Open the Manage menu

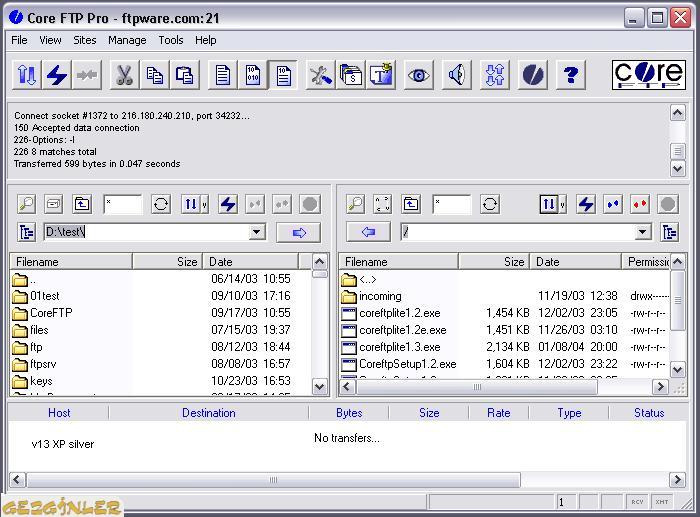click(127, 40)
